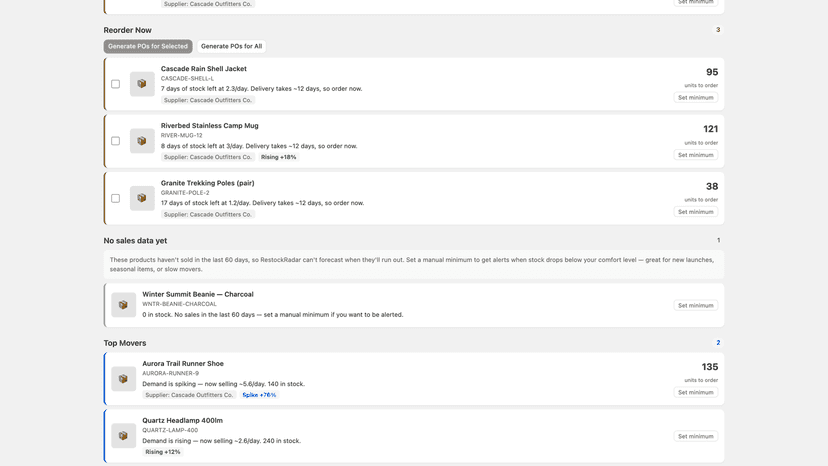Image resolution: width=828 pixels, height=466 pixels.
Task: Click the 135 units to order value
Action: click(x=710, y=367)
